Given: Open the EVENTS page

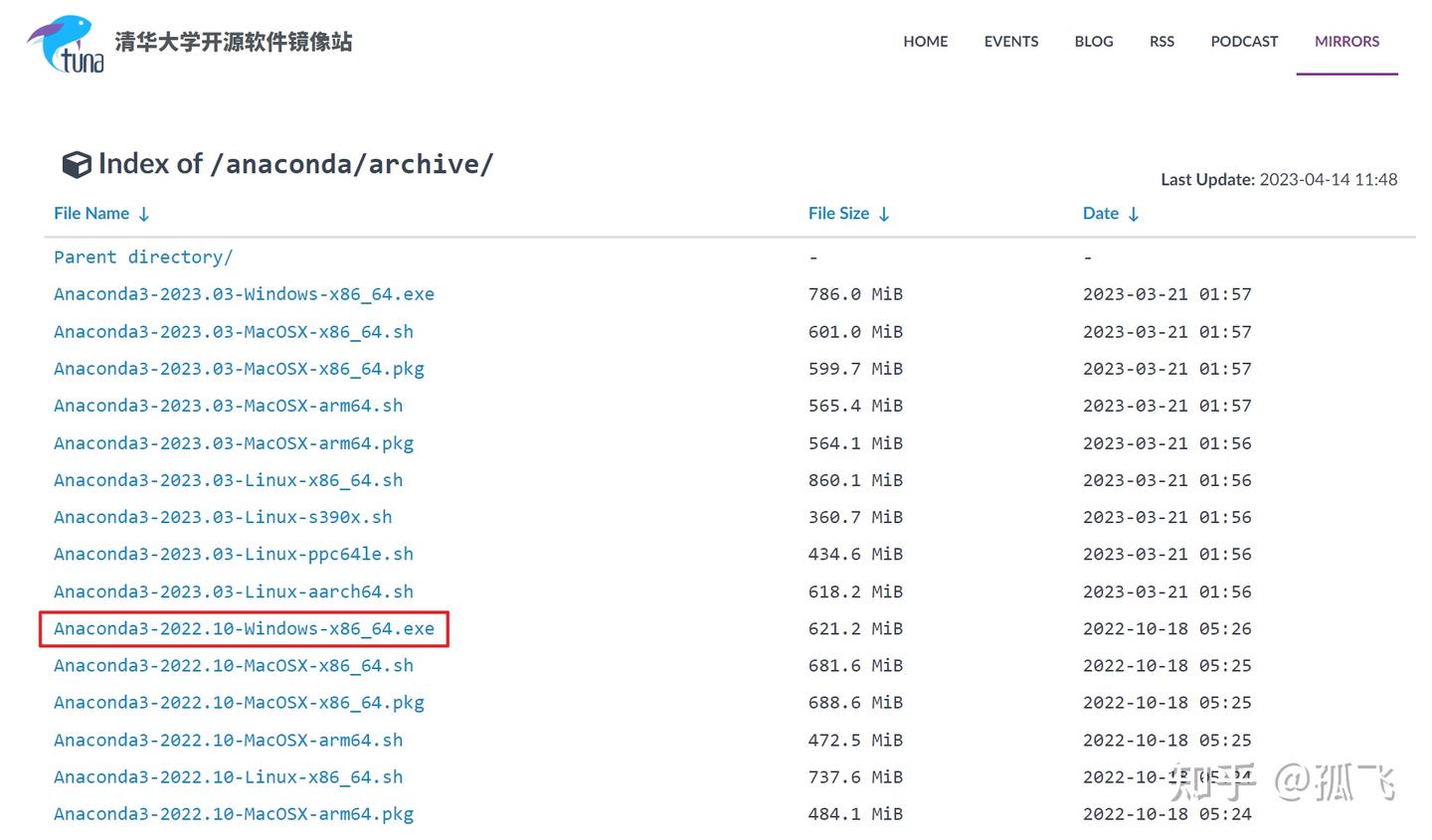Looking at the screenshot, I should coord(1010,42).
